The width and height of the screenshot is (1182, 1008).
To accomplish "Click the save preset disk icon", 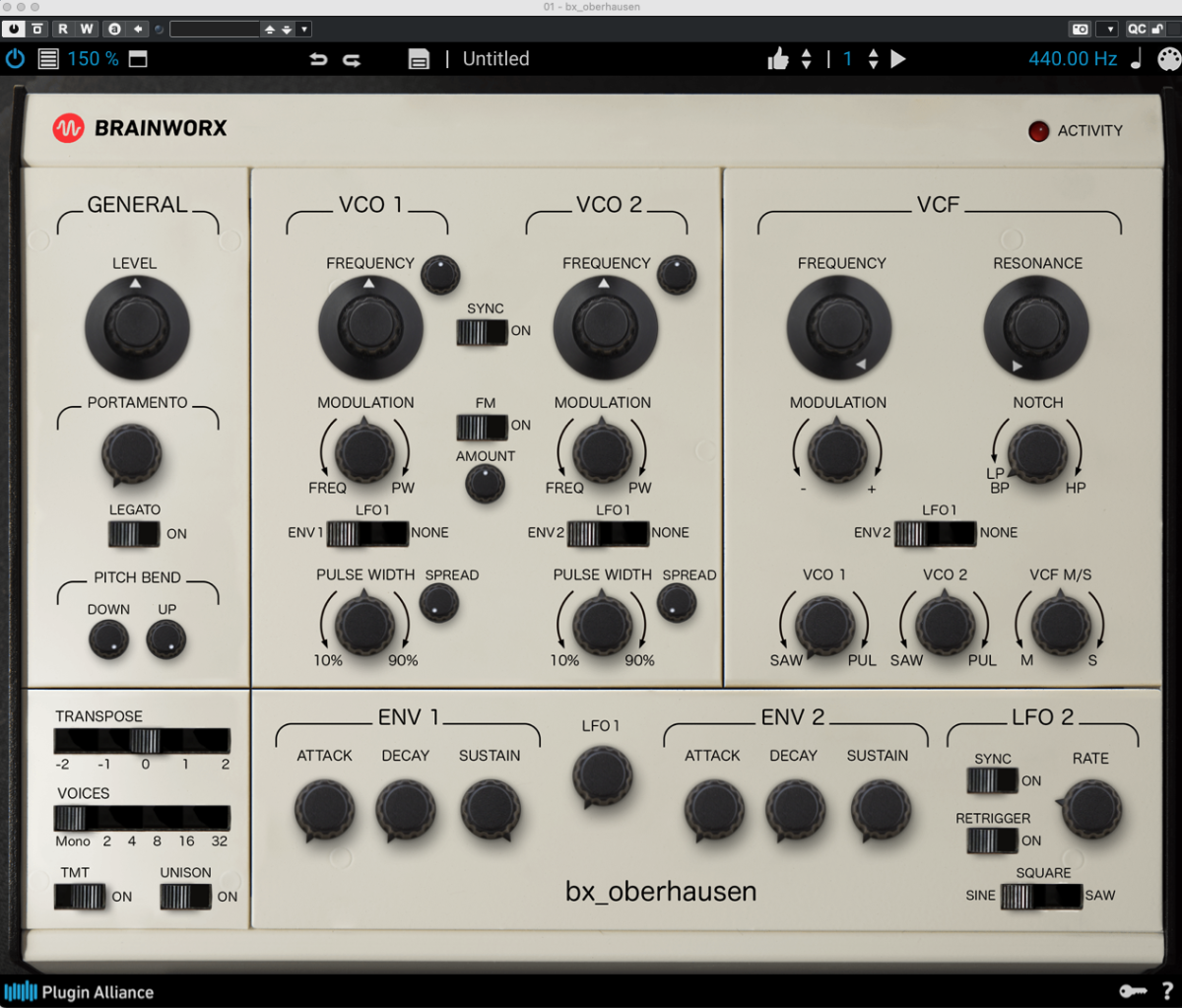I will pos(419,59).
